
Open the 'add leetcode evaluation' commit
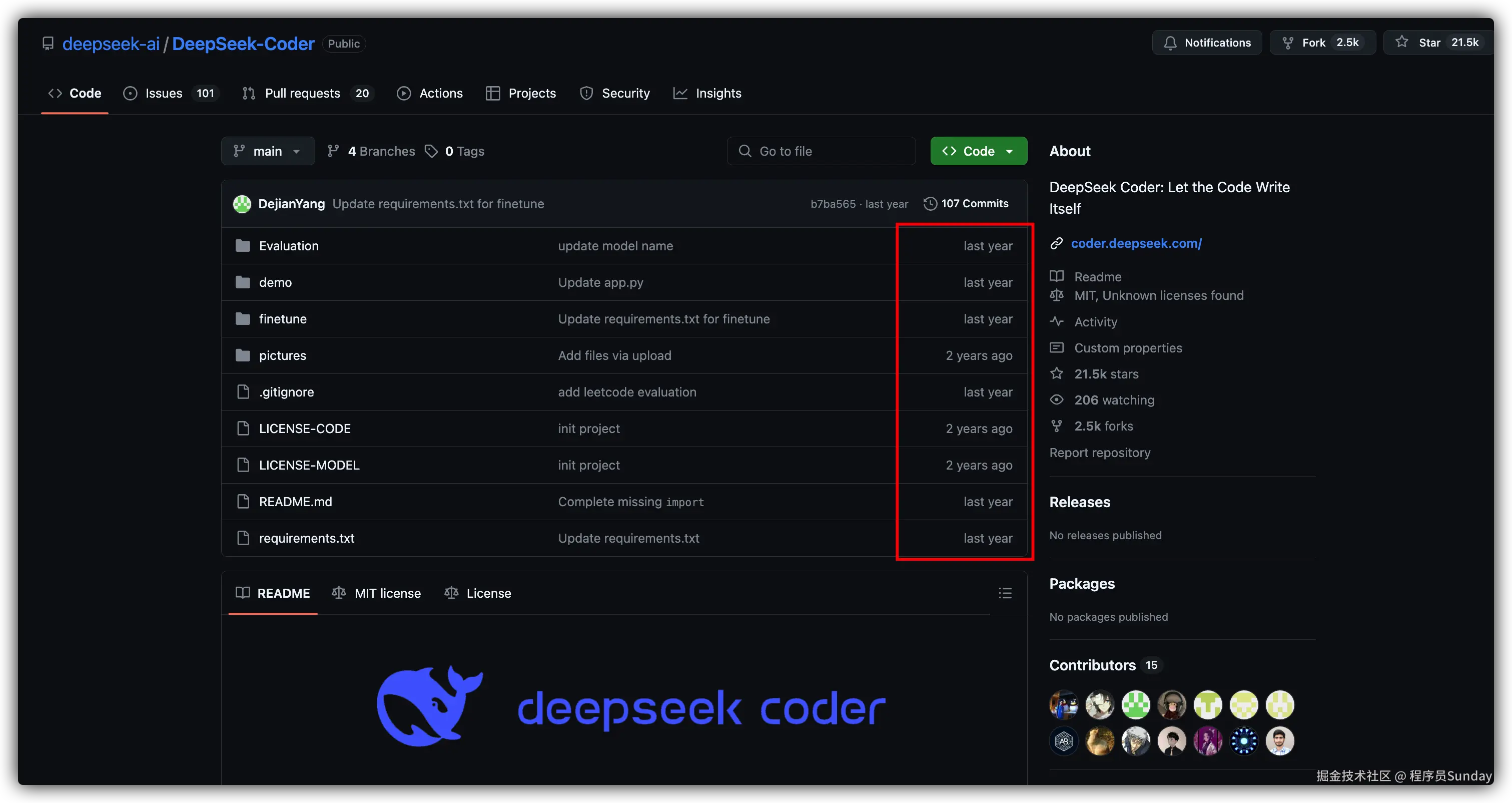tap(627, 392)
